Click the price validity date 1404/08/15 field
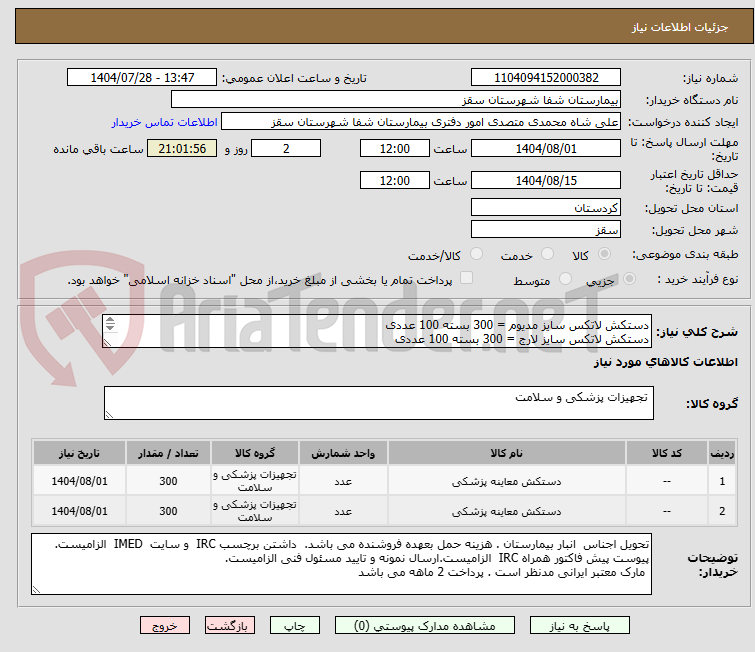The height and width of the screenshot is (652, 755). tap(546, 181)
